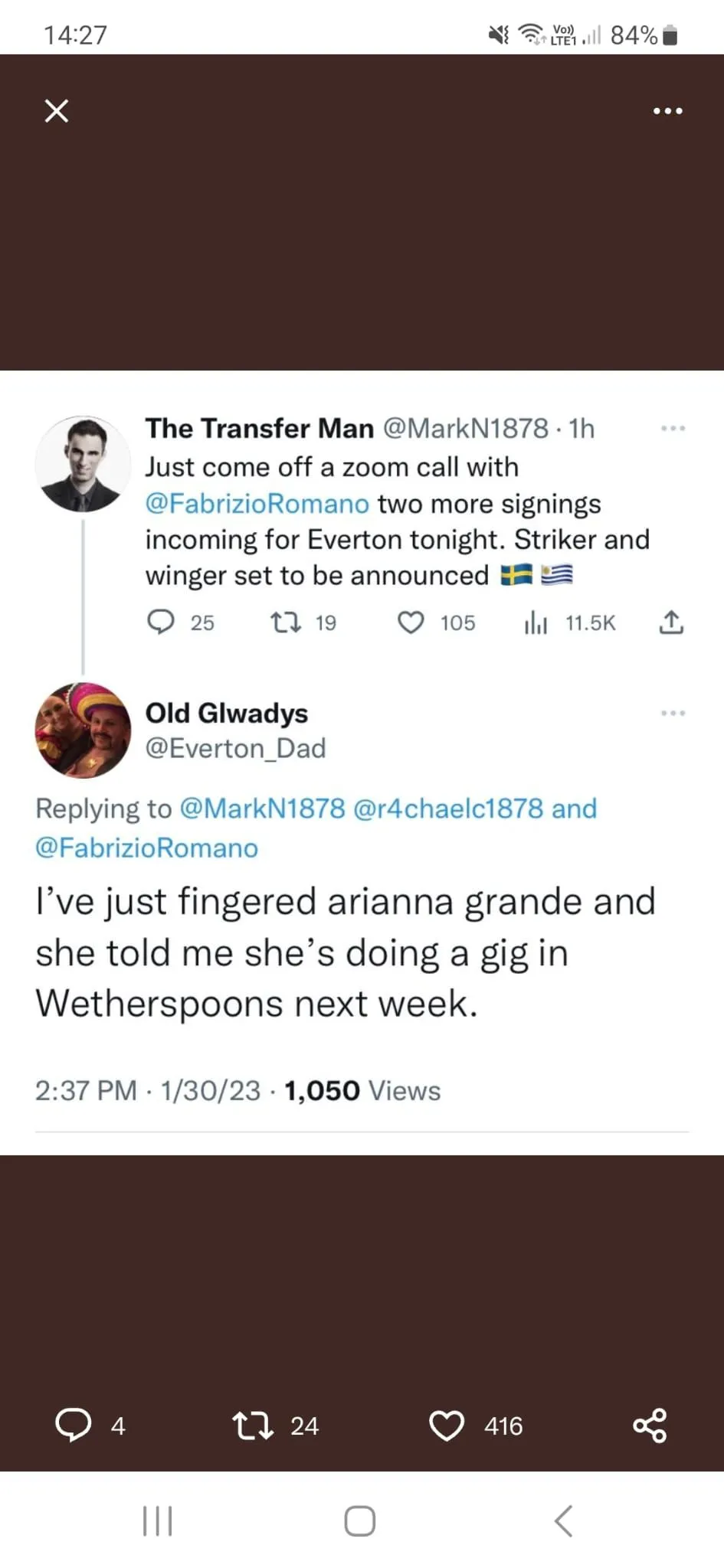Open more options on Old Glwadys tweet
The height and width of the screenshot is (1568, 724).
[x=673, y=713]
